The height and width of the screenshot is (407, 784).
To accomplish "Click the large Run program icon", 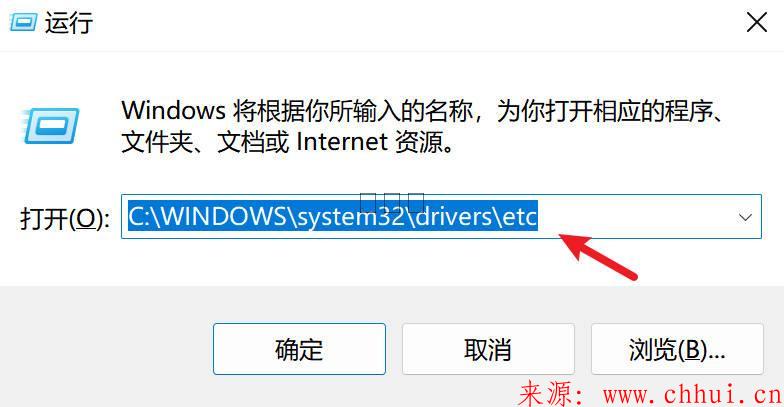I will coord(50,126).
